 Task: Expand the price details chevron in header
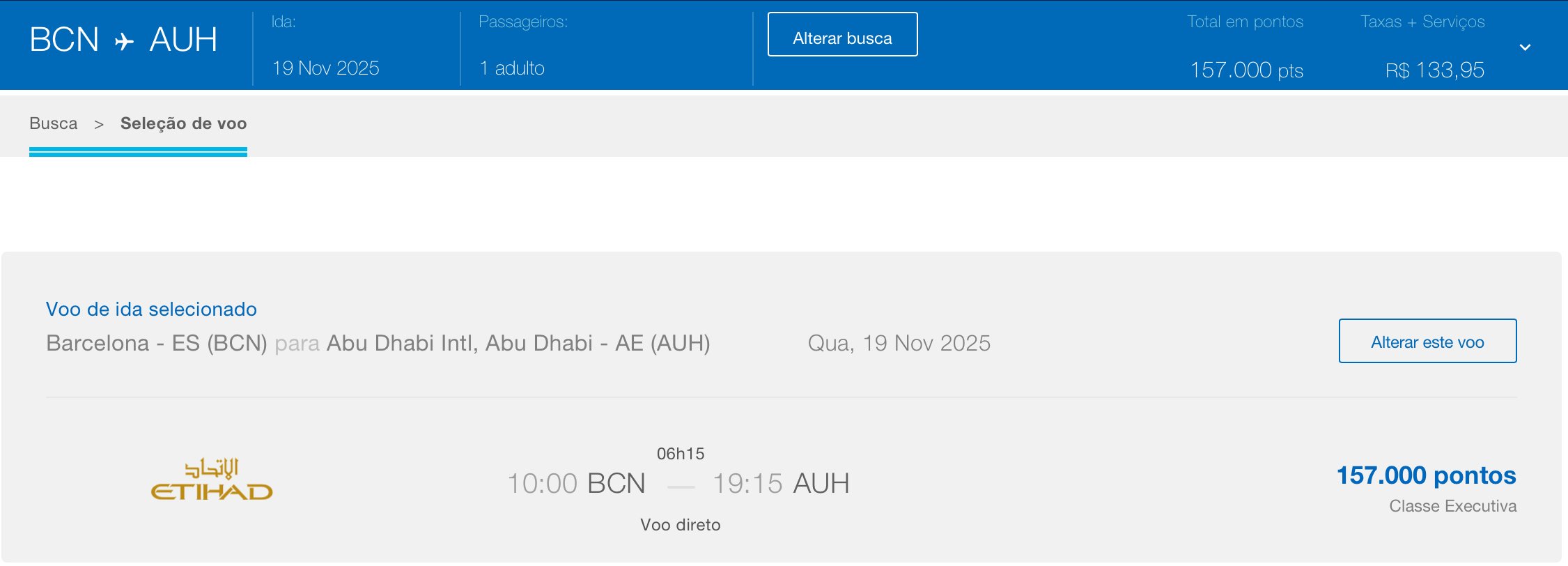pos(1525,47)
